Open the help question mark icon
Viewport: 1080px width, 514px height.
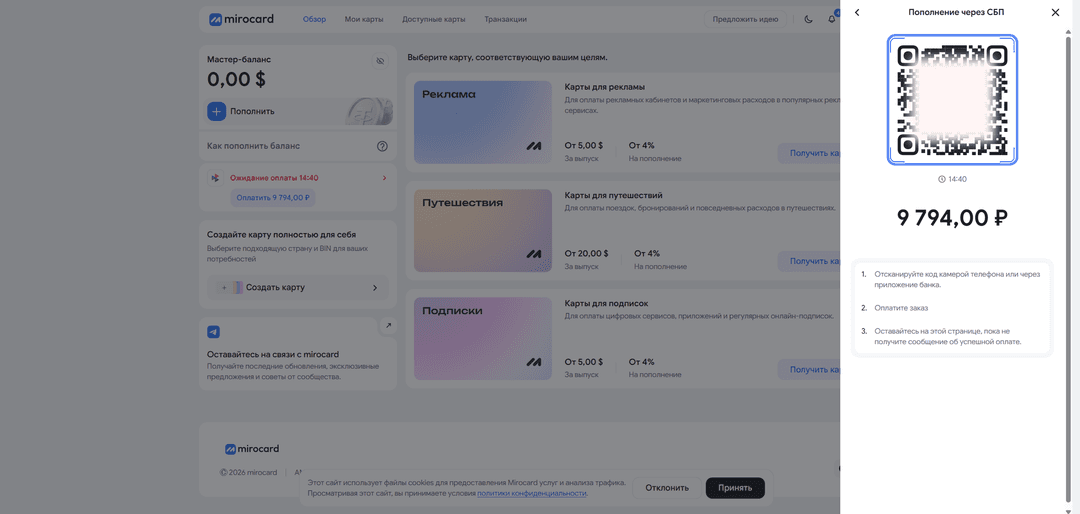(382, 146)
